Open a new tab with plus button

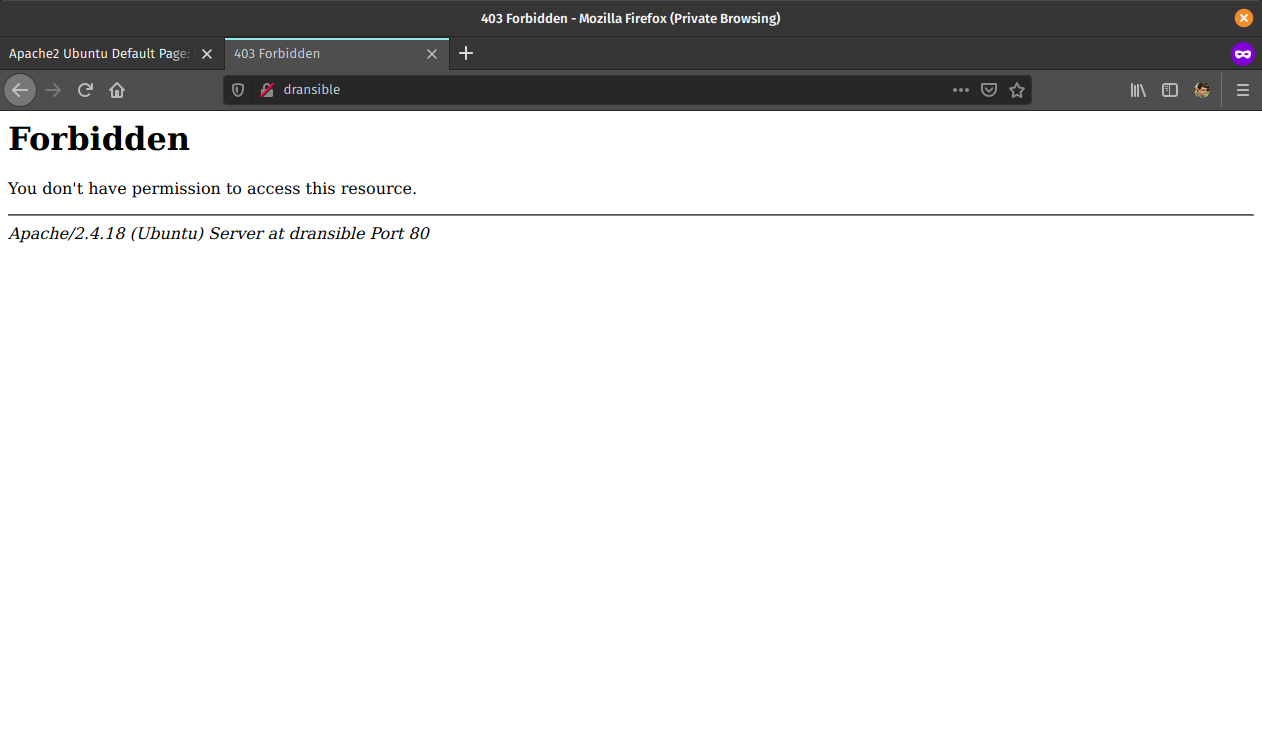(x=466, y=54)
